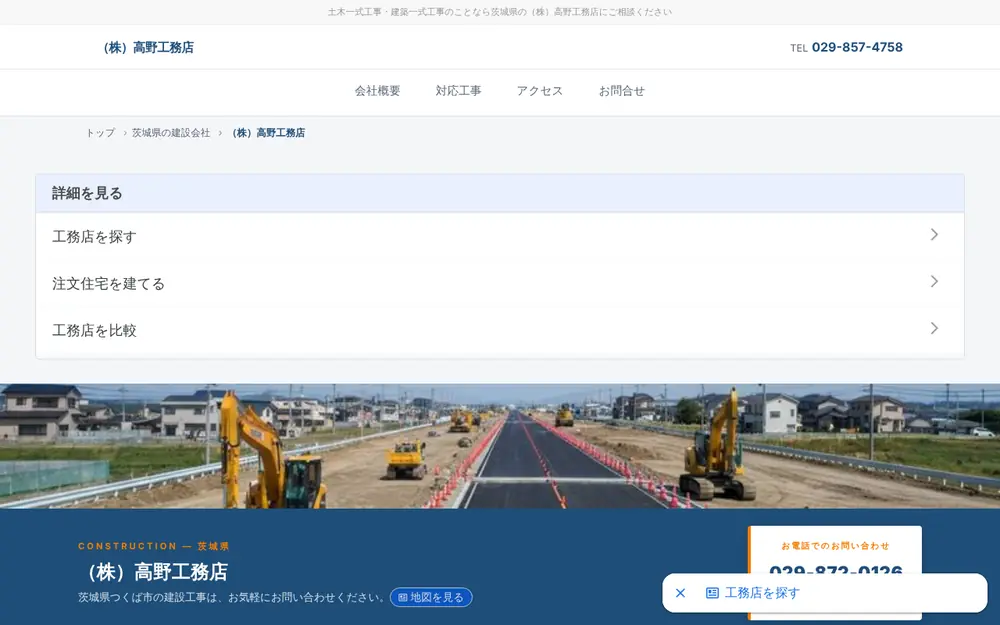Close the floating 工務店を探す bar
This screenshot has width=1000, height=625.
680,593
